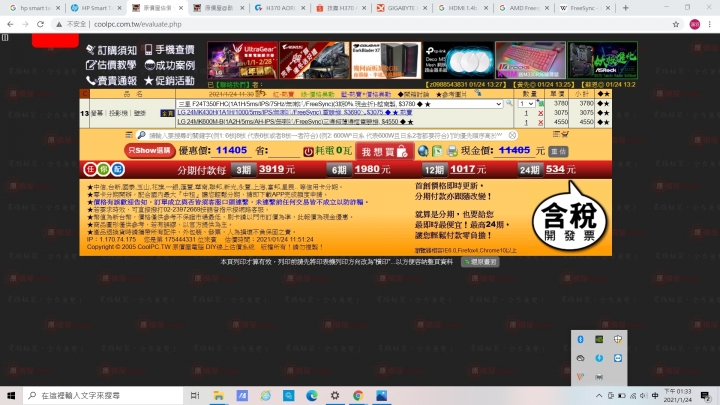
Task: Collapse the hidden tray icons chevron
Action: 599,396
